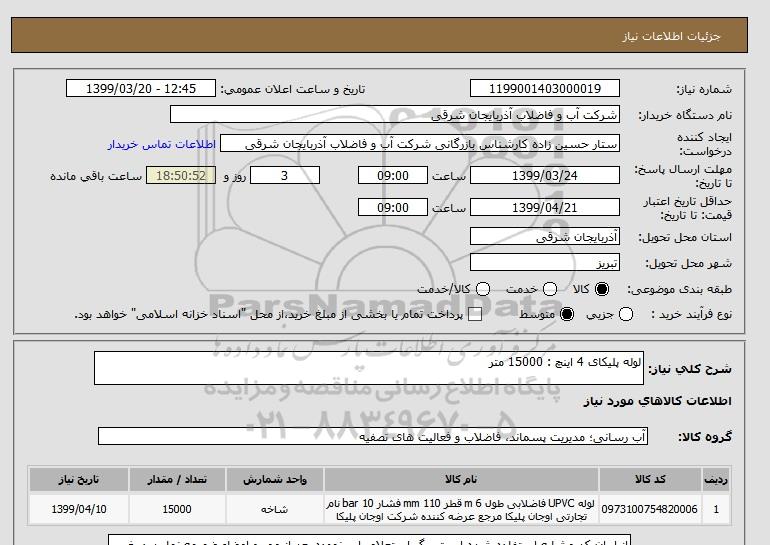The image size is (770, 545).
Task: Click the quantity cell 15000
Action: pos(177,509)
